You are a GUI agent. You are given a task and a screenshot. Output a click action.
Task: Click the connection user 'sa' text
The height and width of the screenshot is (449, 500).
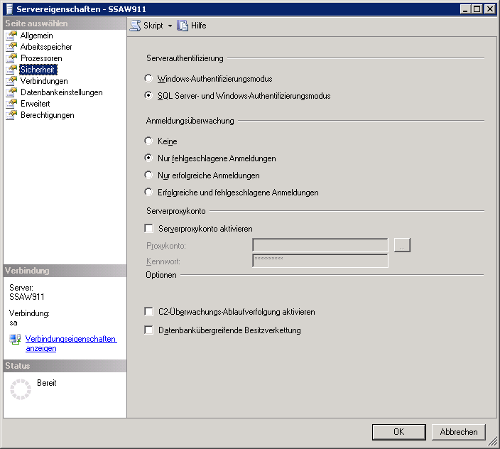13,323
